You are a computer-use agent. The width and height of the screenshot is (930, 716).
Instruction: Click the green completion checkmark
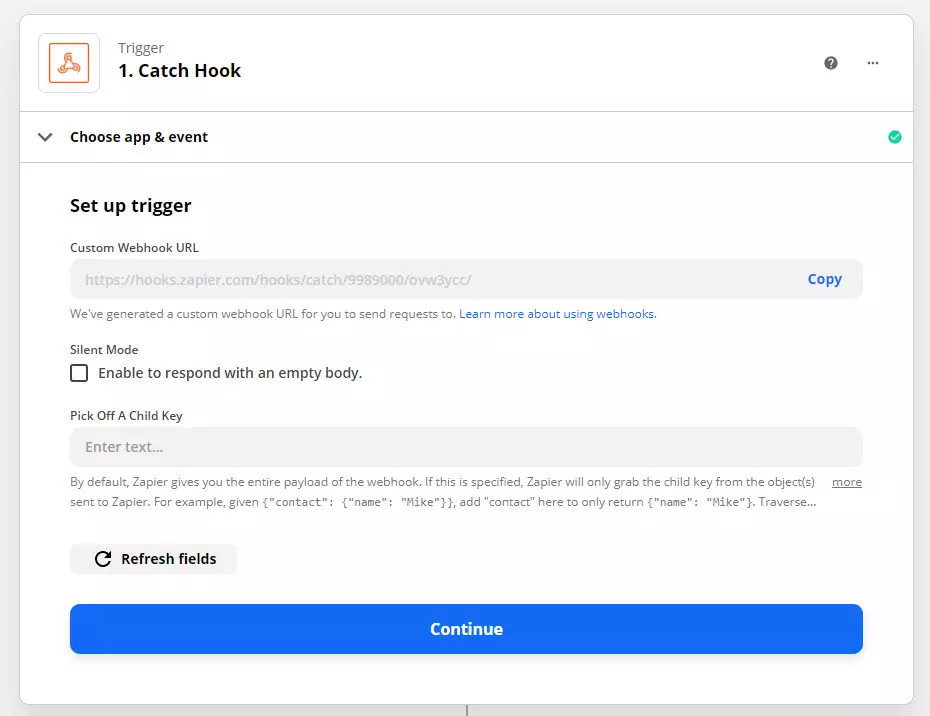tap(895, 136)
